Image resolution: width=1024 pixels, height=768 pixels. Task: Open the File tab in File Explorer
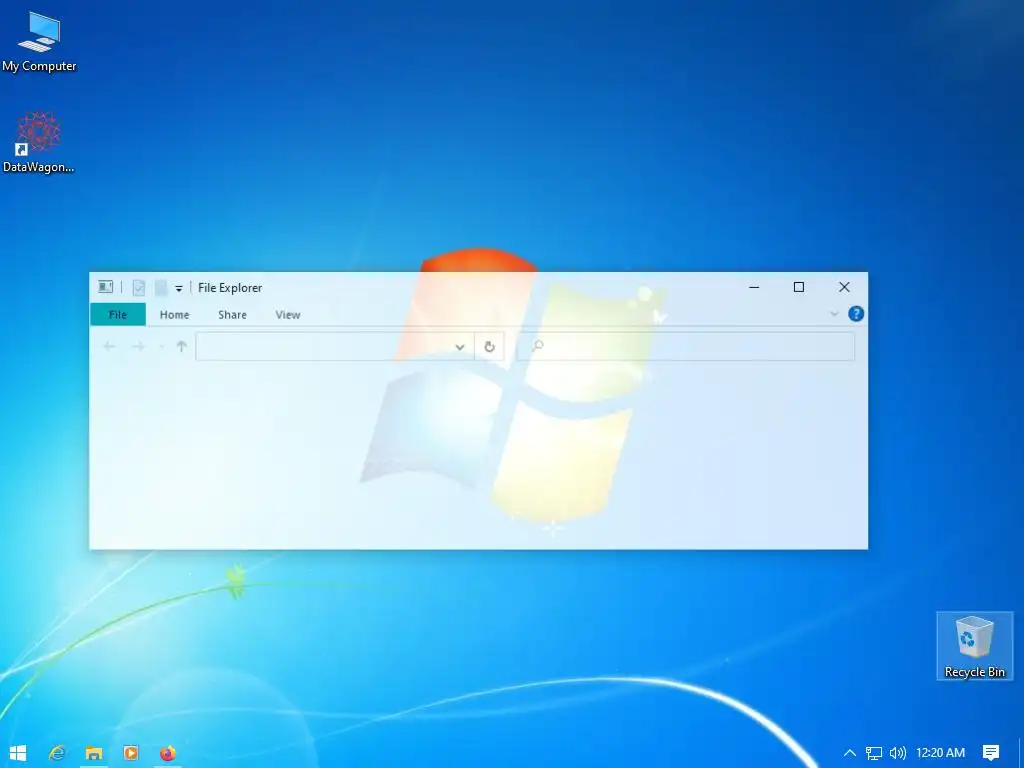click(118, 314)
